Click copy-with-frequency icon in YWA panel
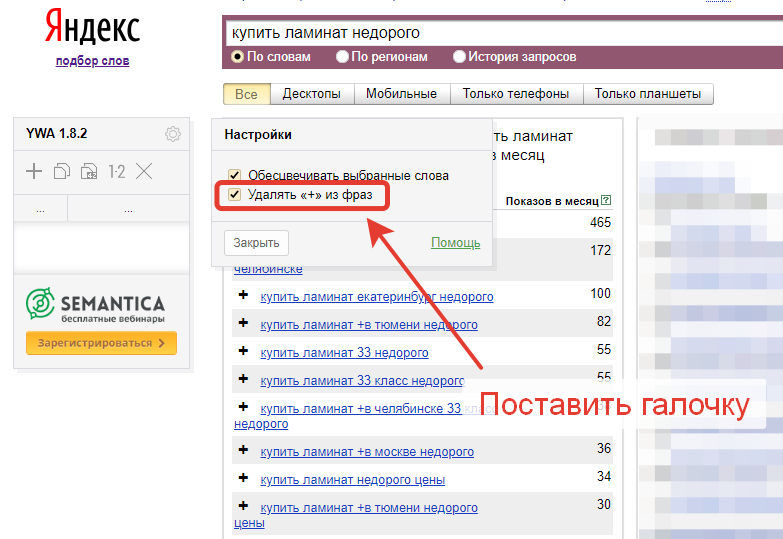783x539 pixels. coord(89,171)
